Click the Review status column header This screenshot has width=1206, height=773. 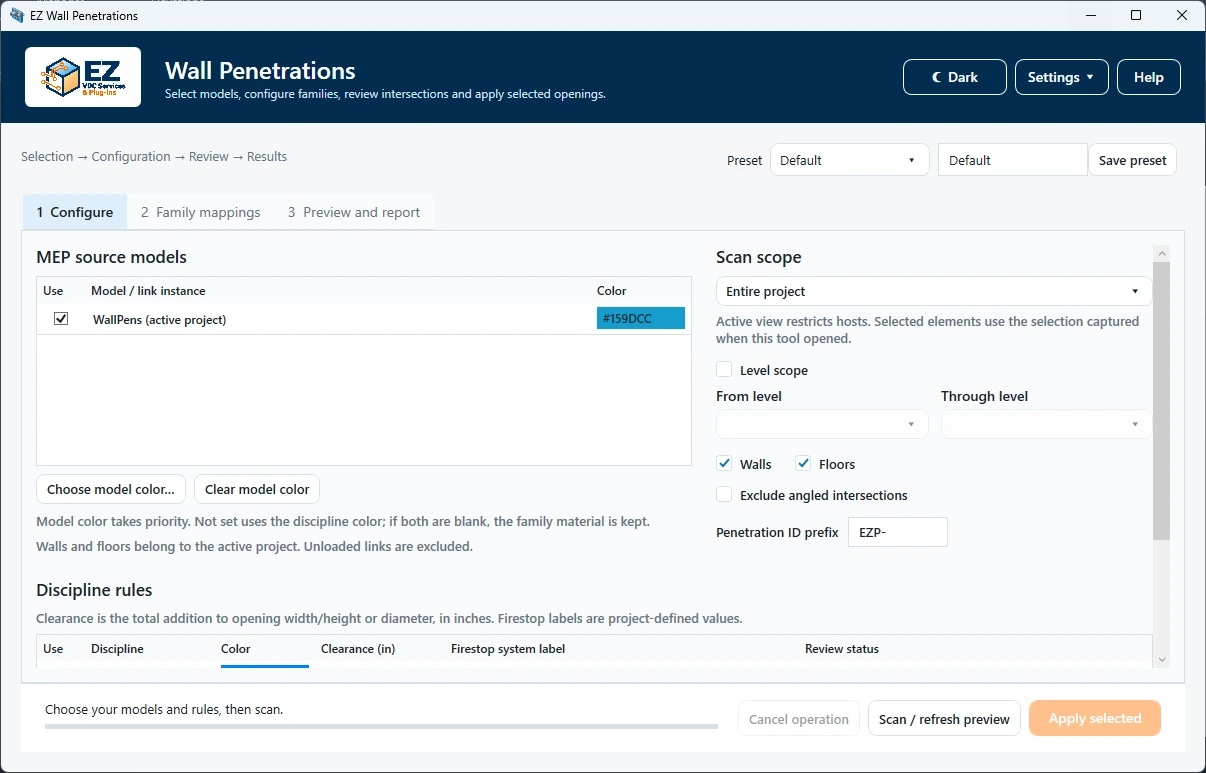tap(842, 649)
